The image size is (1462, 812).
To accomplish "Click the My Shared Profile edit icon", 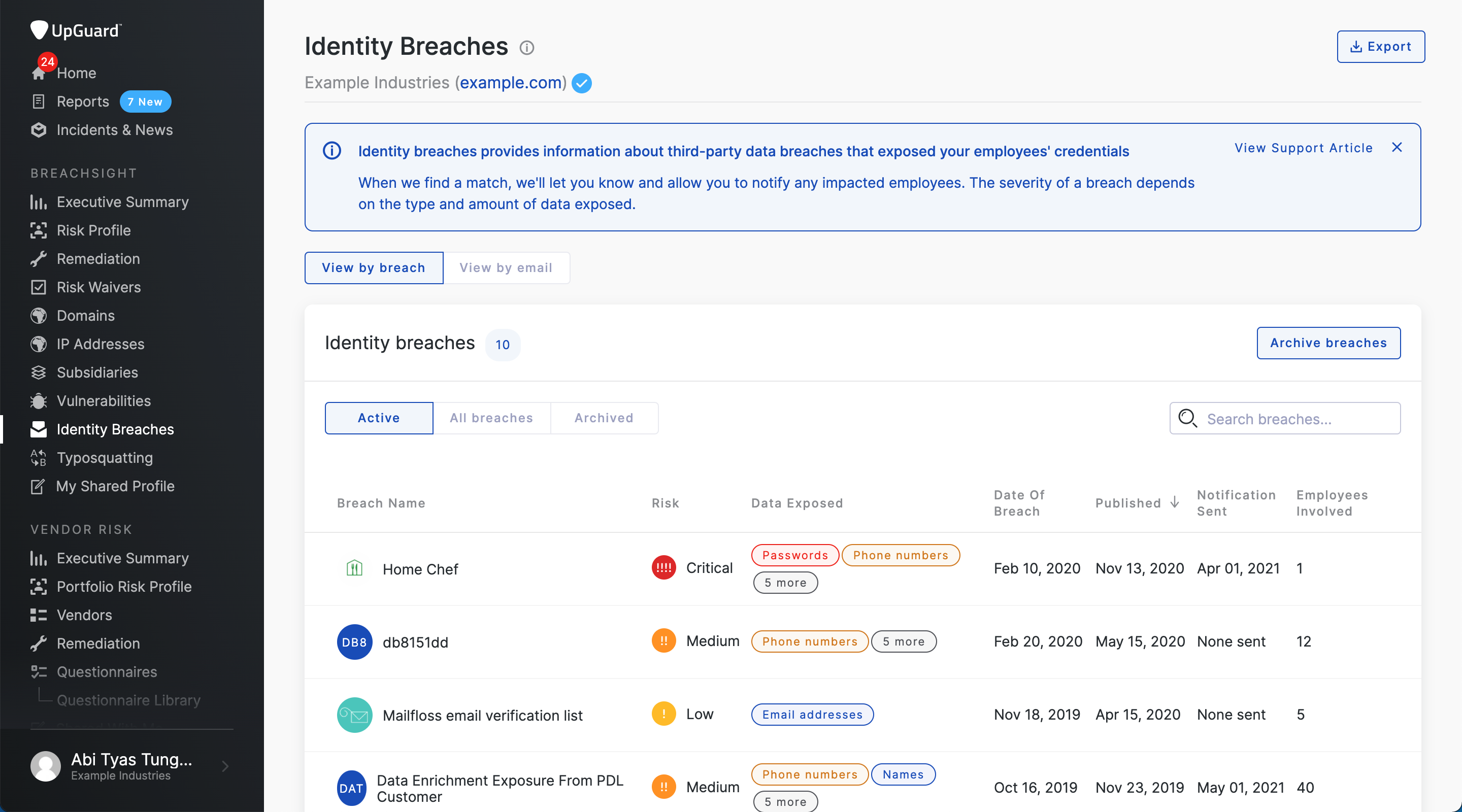I will [38, 486].
